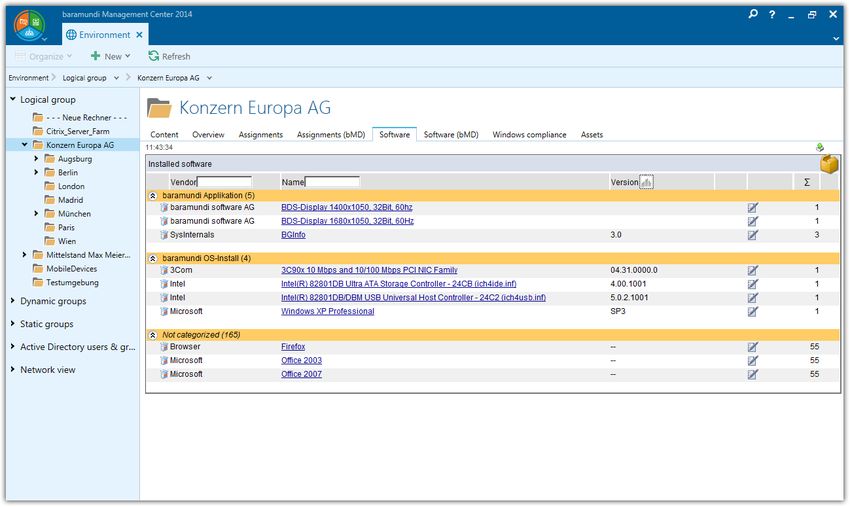Click the globe icon on Environment tab
The image size is (850, 507).
coord(71,35)
